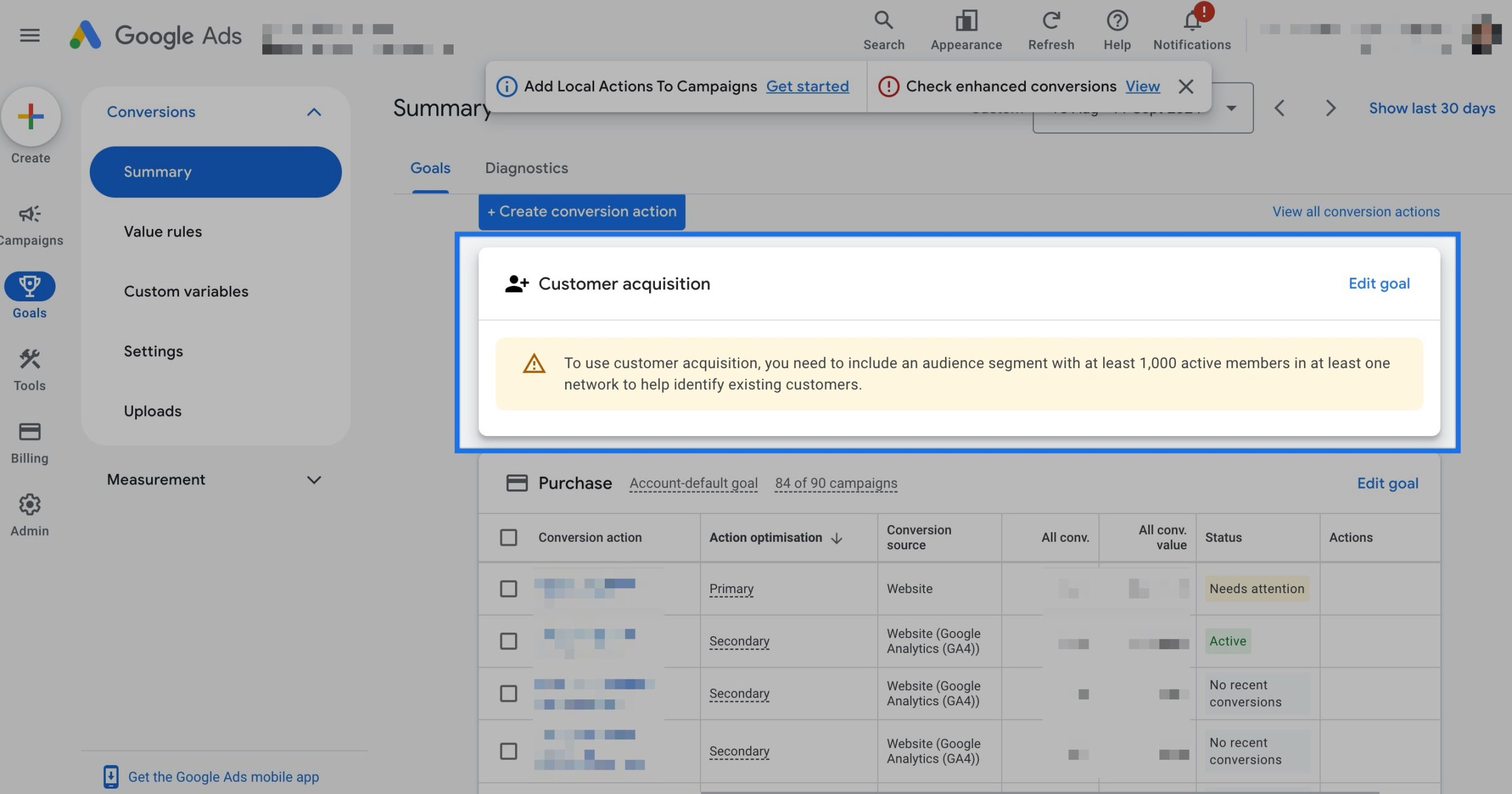Click Get the Google Ads mobile app link

(223, 777)
